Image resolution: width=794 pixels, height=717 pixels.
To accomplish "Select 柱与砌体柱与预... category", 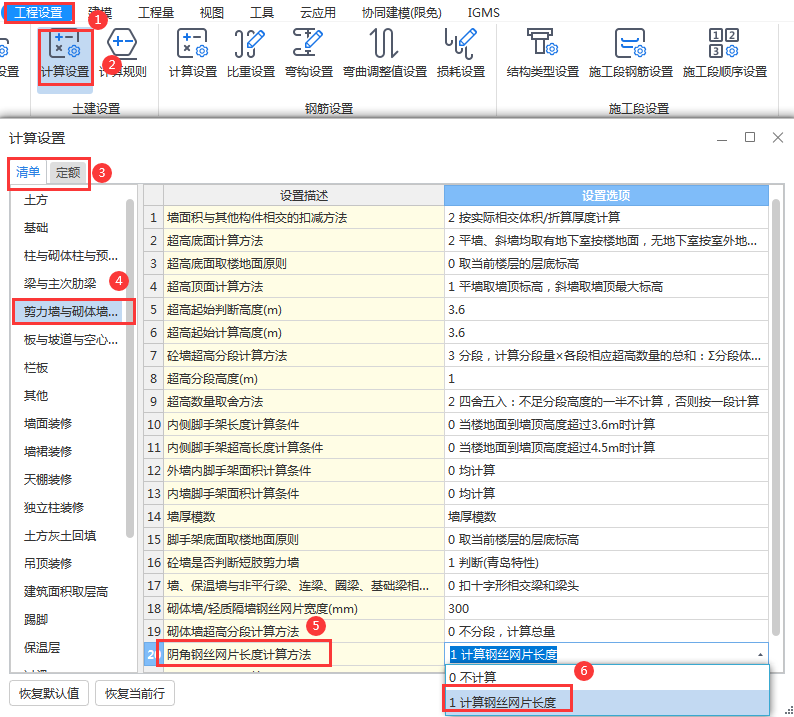I will point(70,256).
